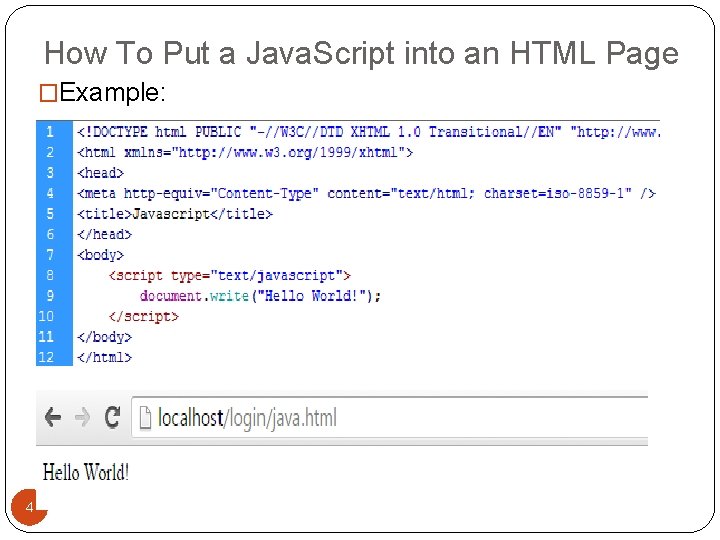The width and height of the screenshot is (720, 540).
Task: Click line number 8 in code gutter
Action: (50, 275)
